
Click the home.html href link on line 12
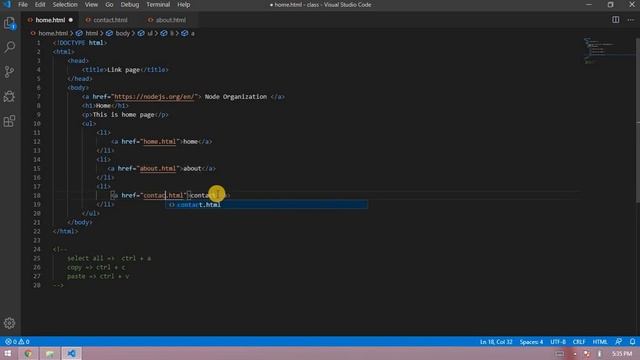[160, 142]
